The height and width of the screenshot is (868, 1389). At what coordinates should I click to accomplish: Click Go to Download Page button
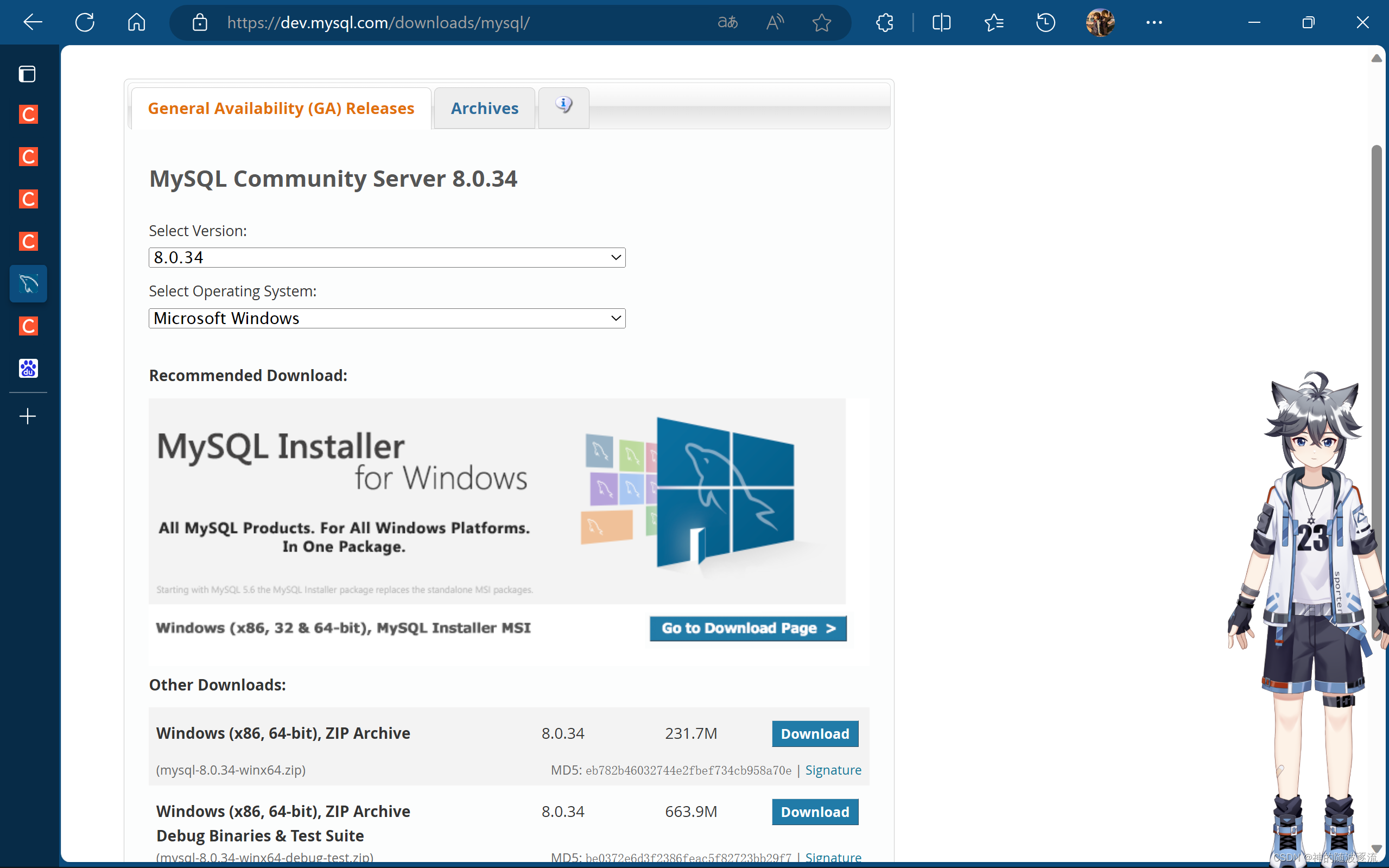[748, 628]
